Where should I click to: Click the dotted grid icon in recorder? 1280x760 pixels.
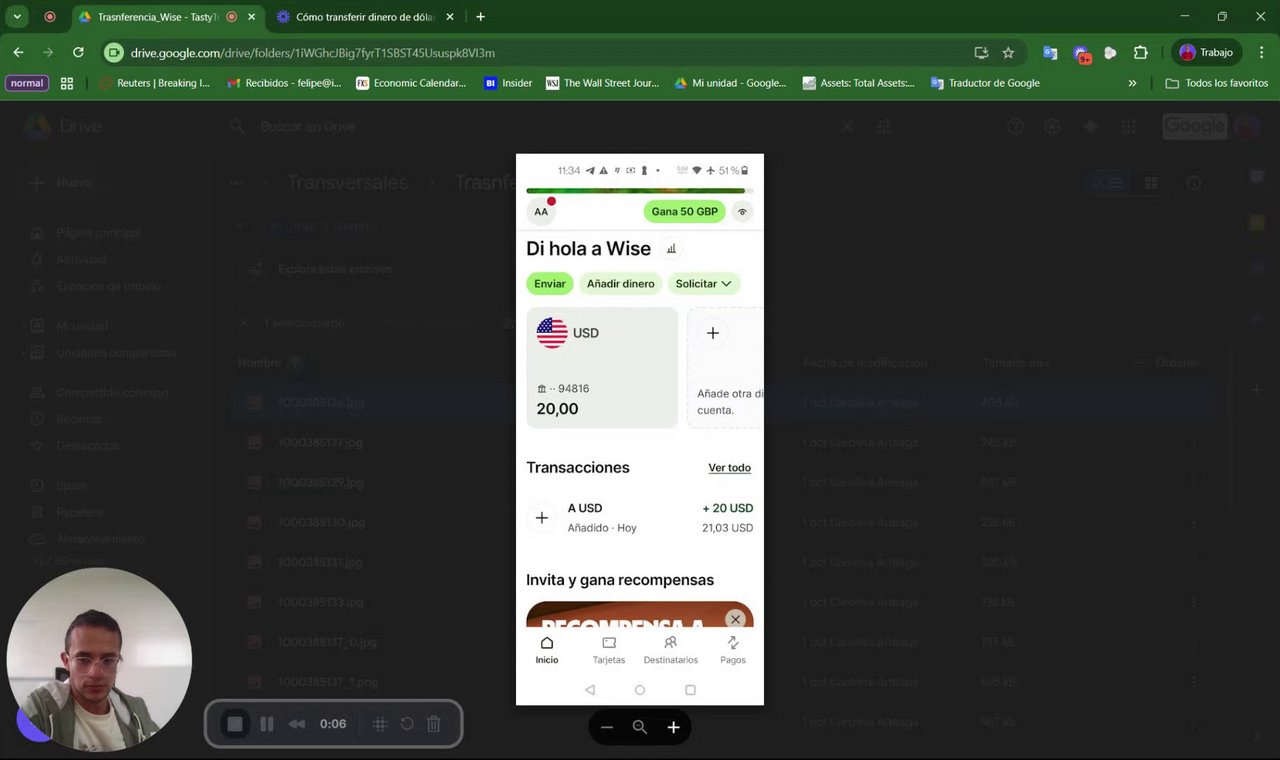point(380,724)
